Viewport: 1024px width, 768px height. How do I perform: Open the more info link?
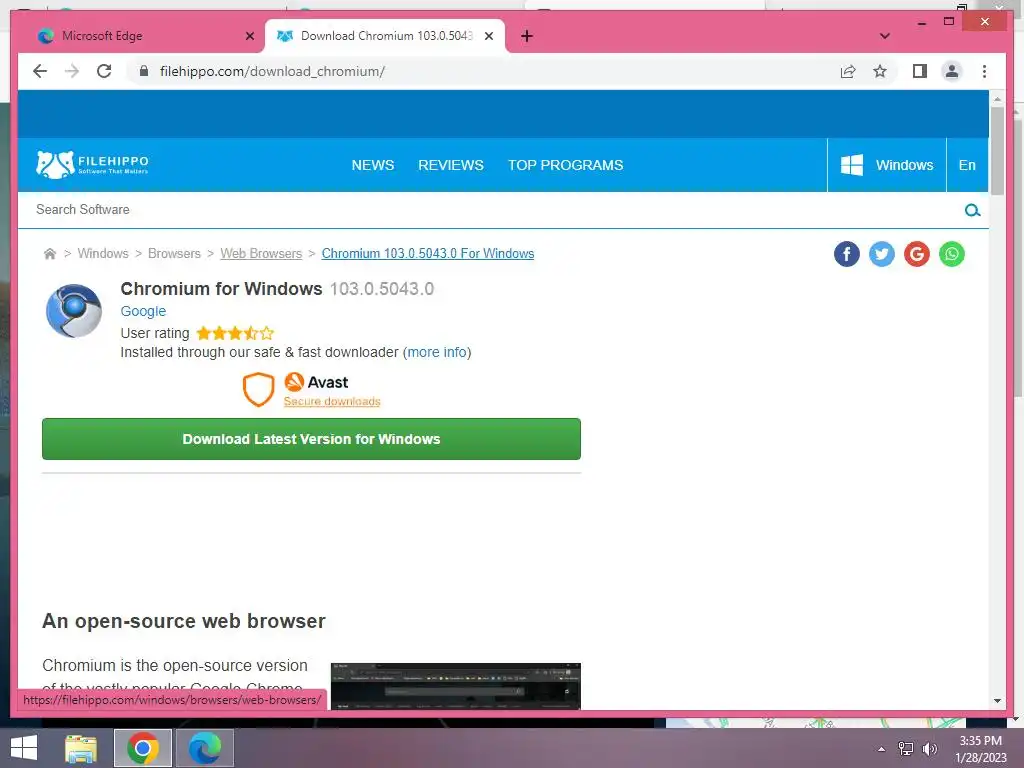pos(437,353)
